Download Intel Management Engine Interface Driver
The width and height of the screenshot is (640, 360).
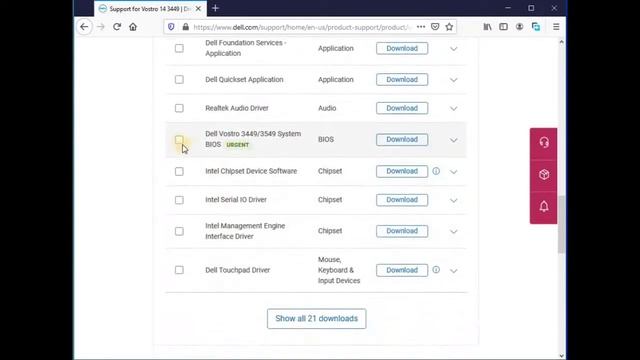(402, 231)
